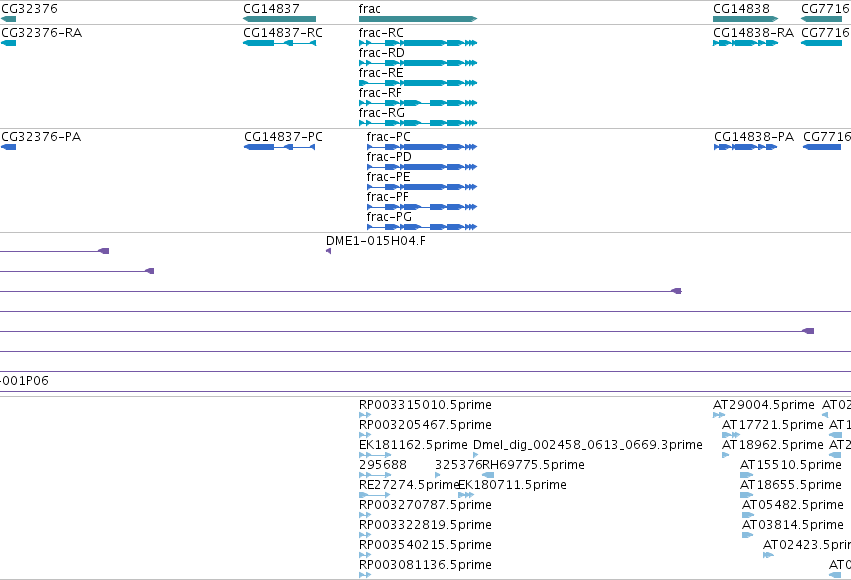
Task: Select the RP003322819.5prime label
Action: click(426, 525)
